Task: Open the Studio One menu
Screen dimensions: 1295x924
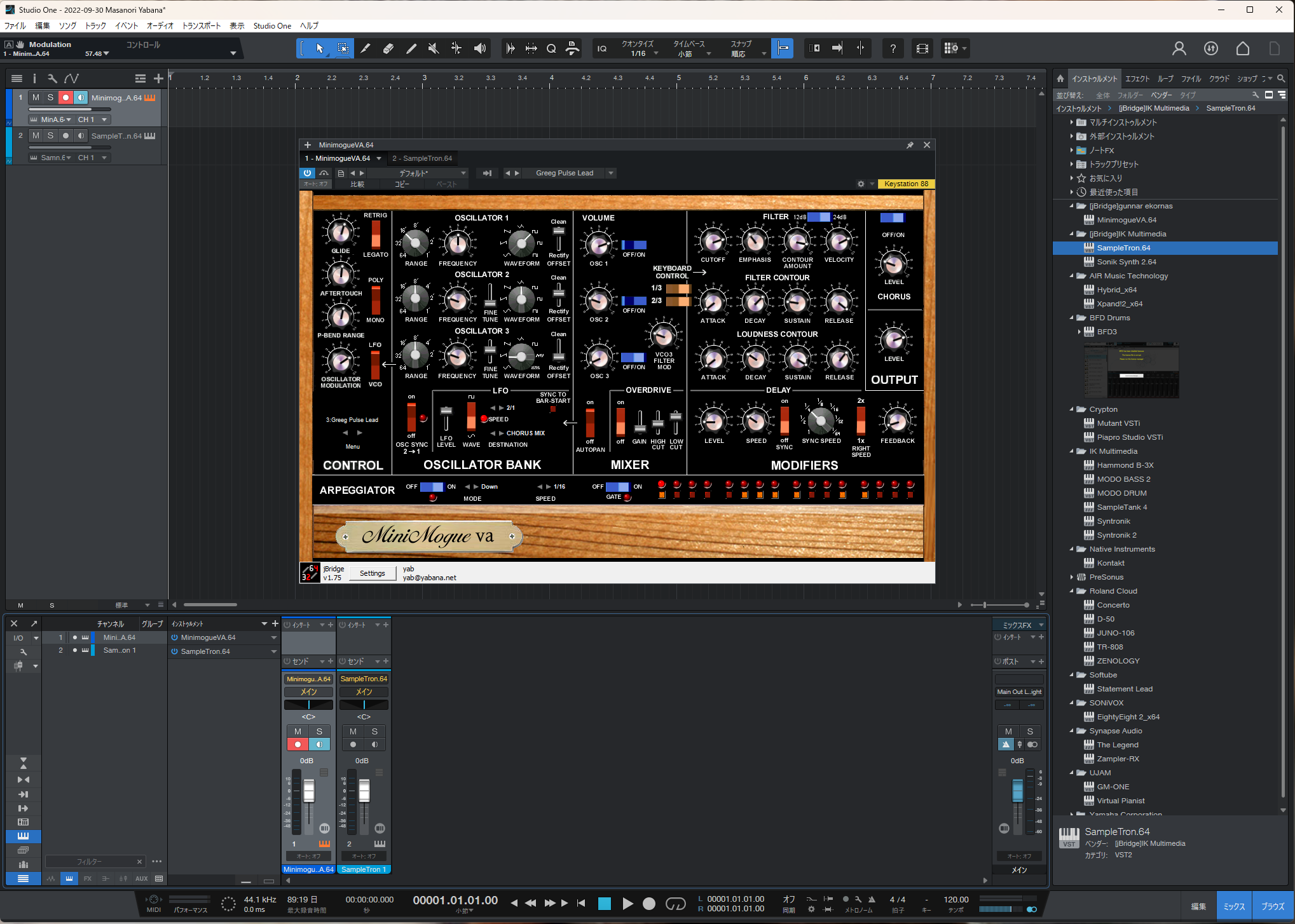Action: (x=272, y=26)
